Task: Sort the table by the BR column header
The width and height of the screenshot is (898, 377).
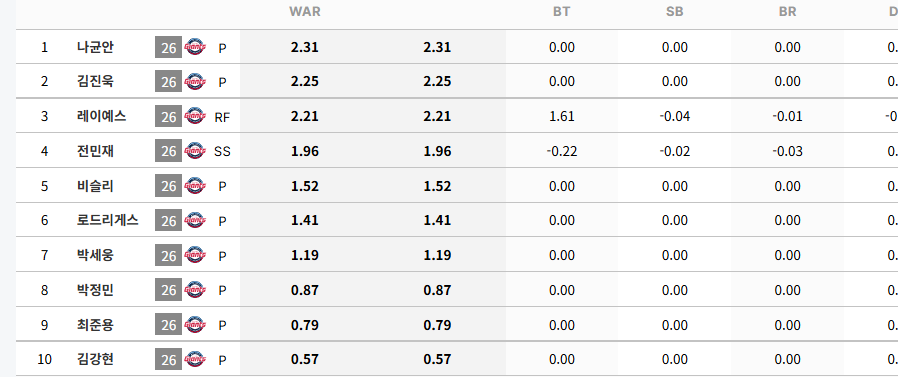Action: (x=787, y=12)
